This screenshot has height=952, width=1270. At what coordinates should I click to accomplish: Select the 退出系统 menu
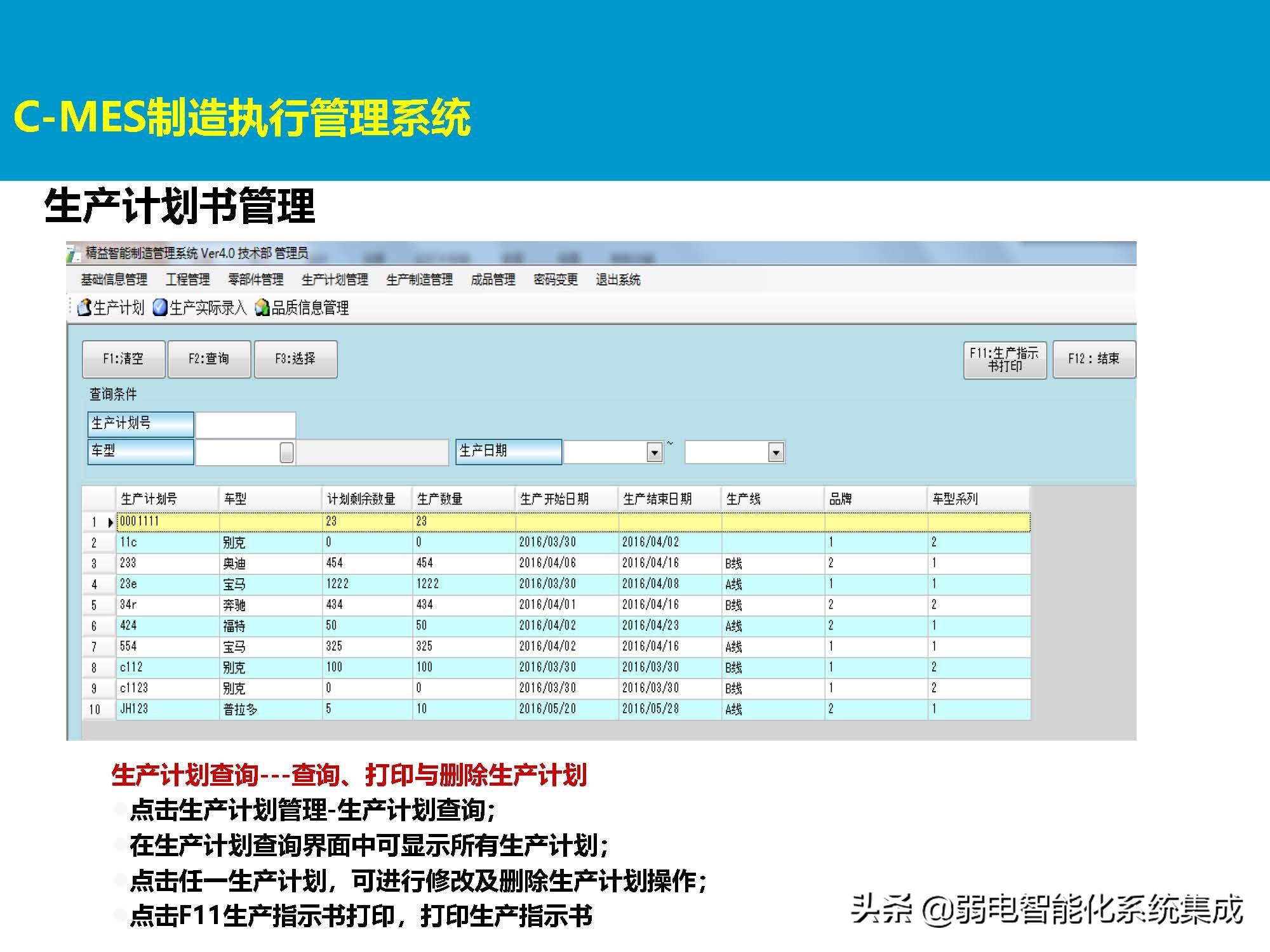point(618,280)
